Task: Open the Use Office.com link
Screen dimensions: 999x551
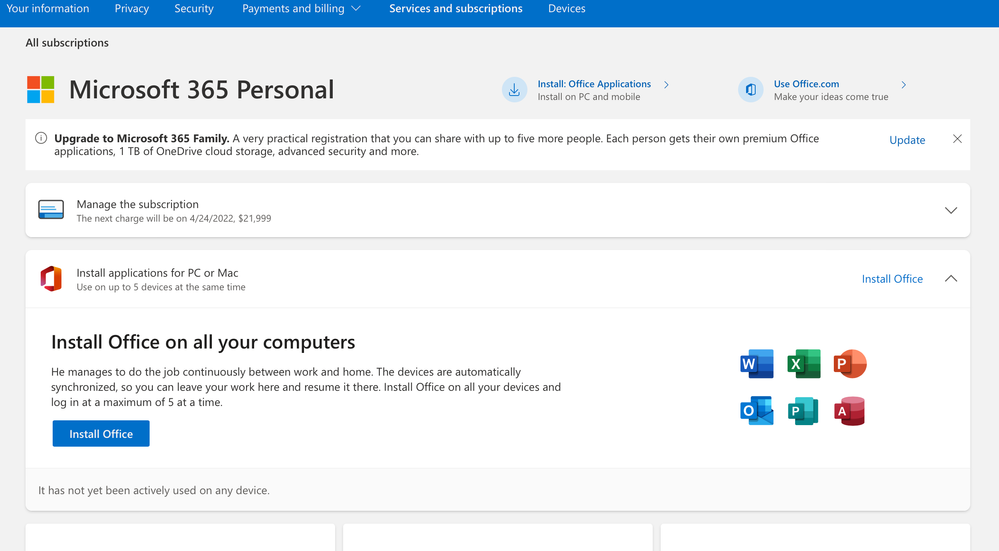Action: [806, 84]
